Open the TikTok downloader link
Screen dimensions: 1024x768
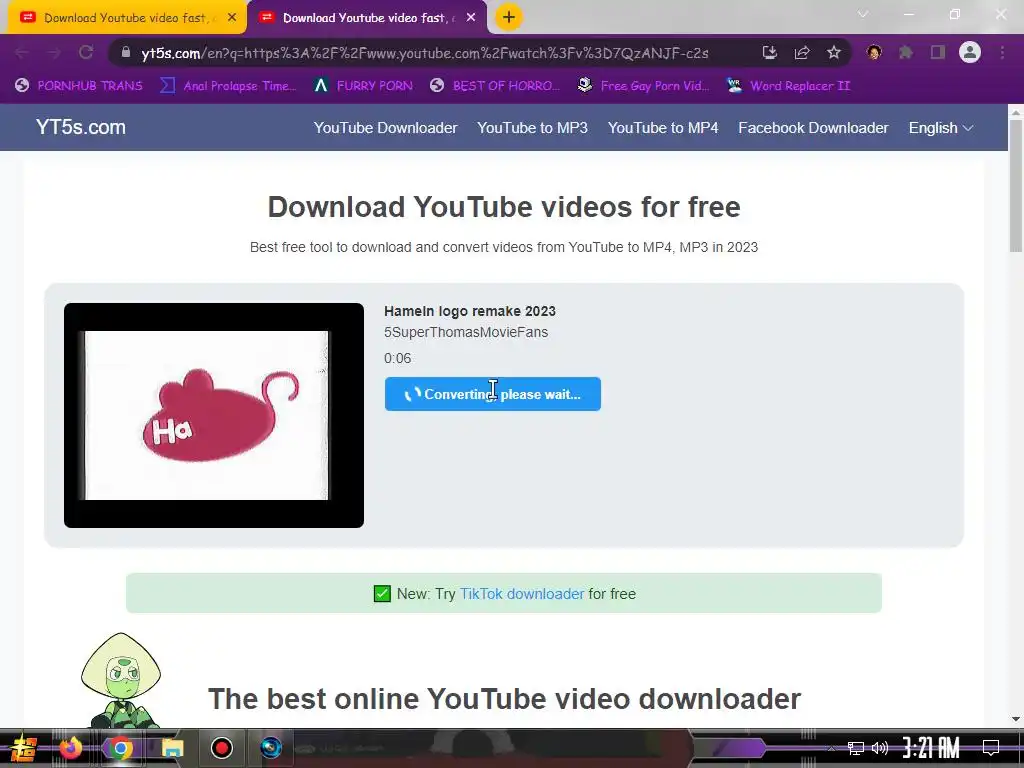[522, 594]
